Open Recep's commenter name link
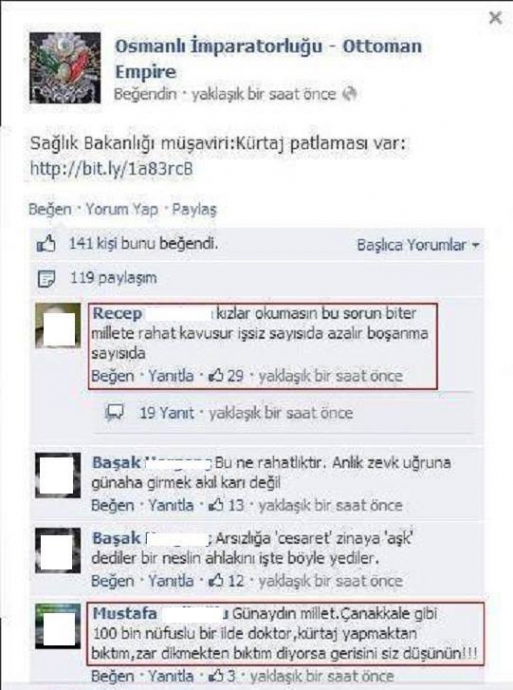This screenshot has height=690, width=513. tap(117, 313)
